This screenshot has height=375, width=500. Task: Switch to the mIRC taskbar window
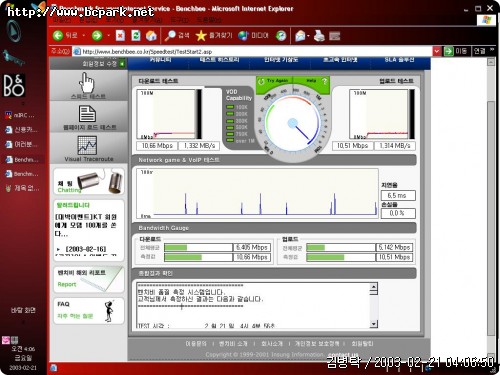[x=21, y=115]
